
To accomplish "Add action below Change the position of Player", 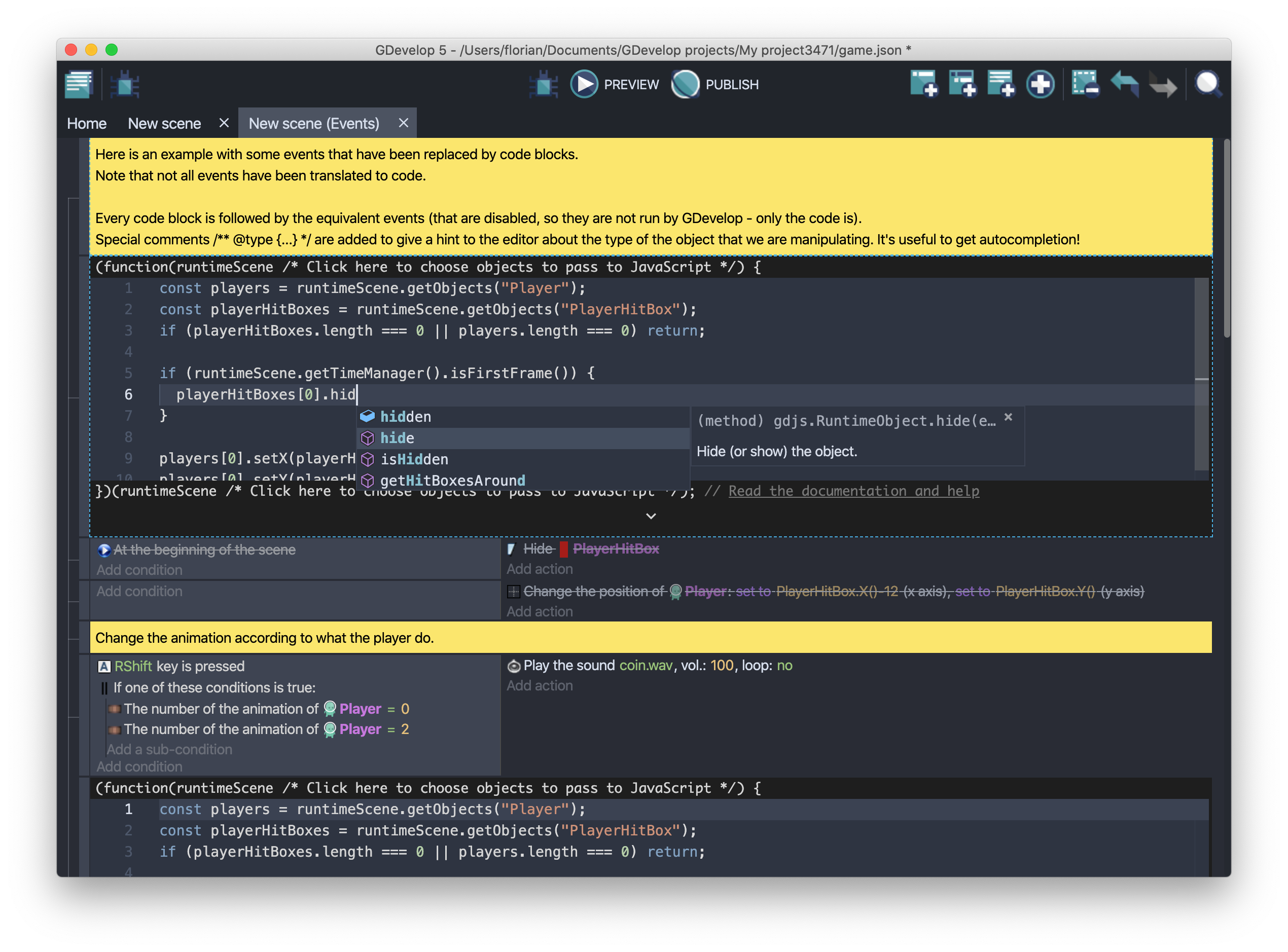I will point(540,611).
